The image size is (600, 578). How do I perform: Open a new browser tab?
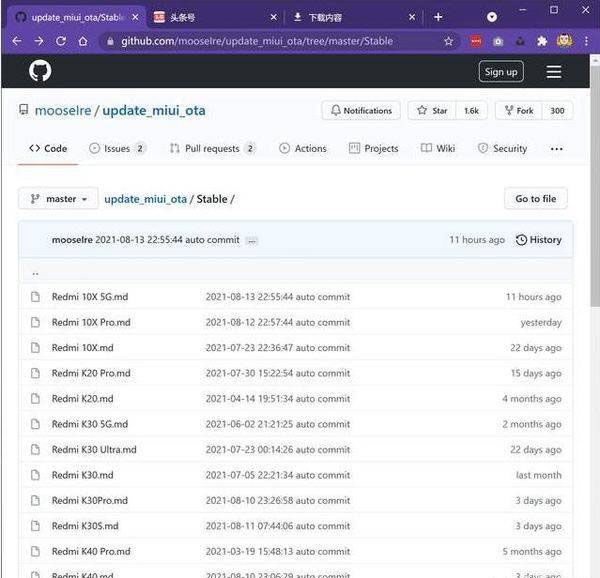pos(437,17)
